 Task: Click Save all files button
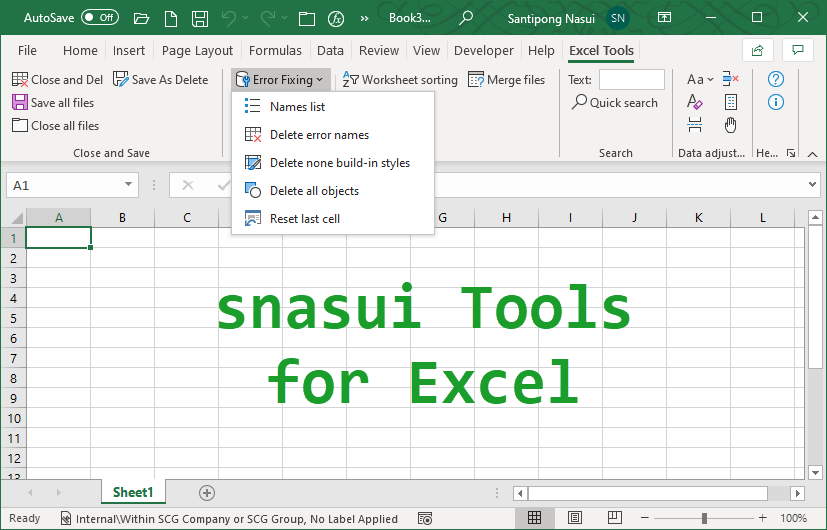point(53,102)
